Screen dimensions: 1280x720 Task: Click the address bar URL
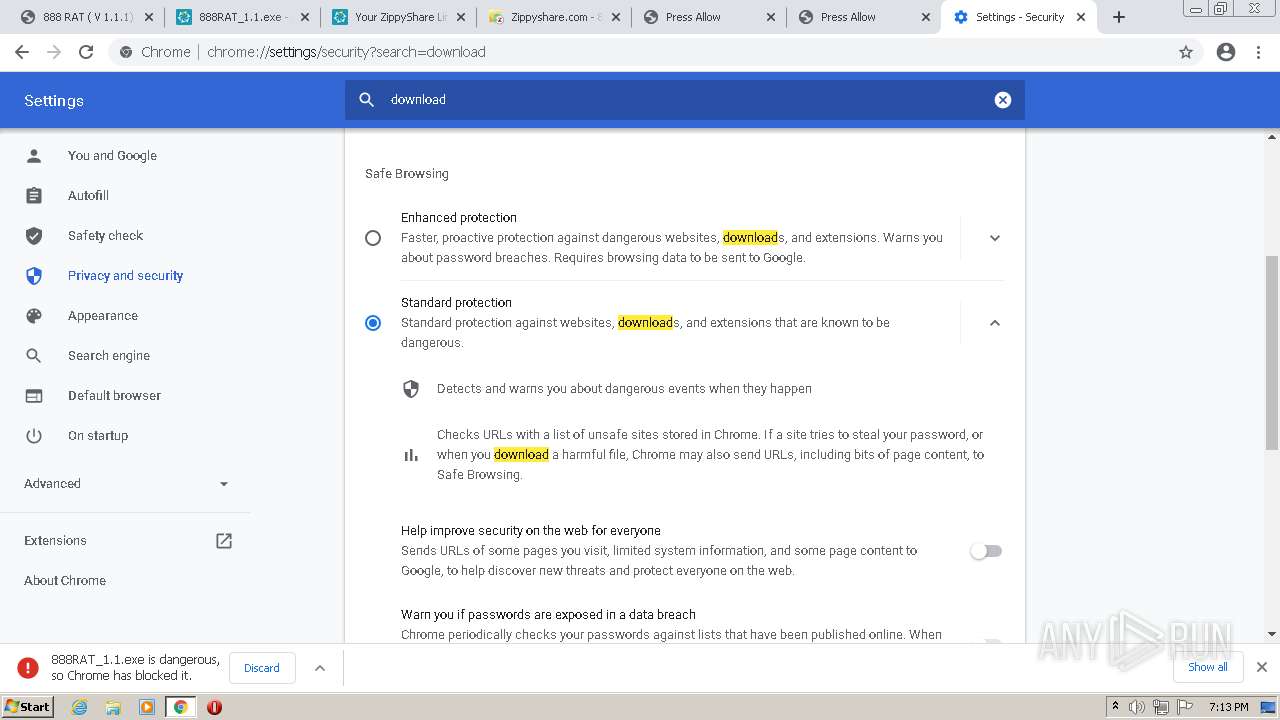click(x=346, y=52)
